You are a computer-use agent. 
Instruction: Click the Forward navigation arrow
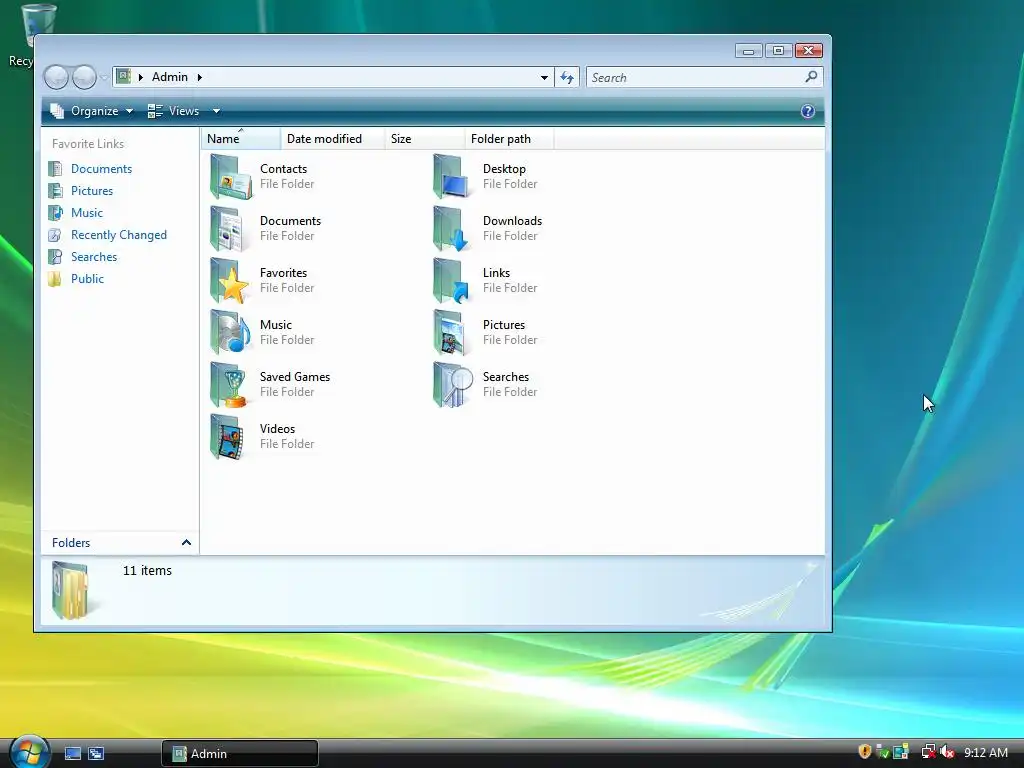[84, 77]
